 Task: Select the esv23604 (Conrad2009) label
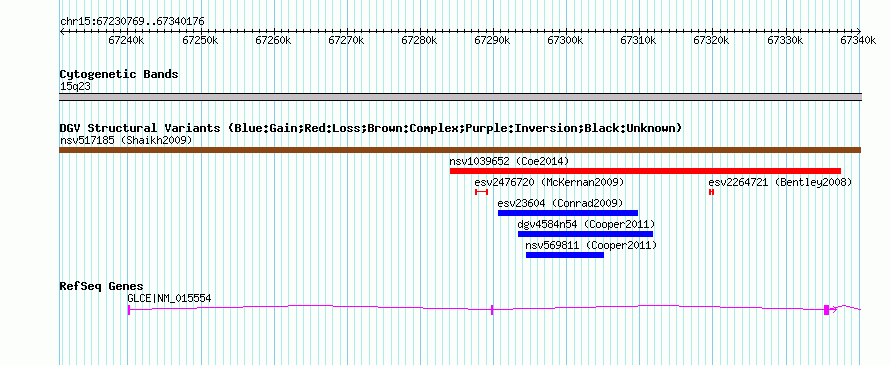[560, 203]
